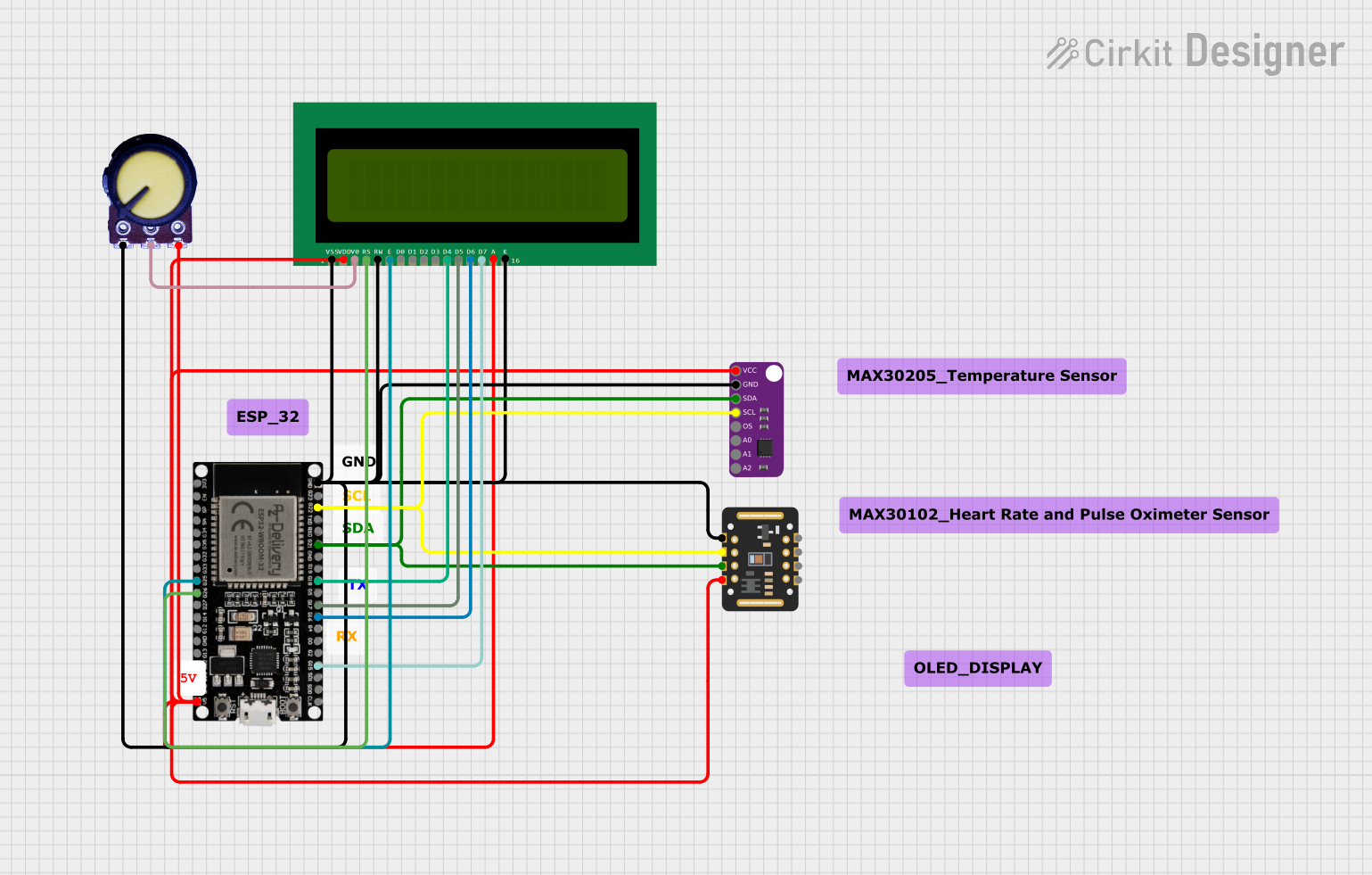The image size is (1372, 875).
Task: Click the Cirkit Designer logo
Action: point(1195,52)
